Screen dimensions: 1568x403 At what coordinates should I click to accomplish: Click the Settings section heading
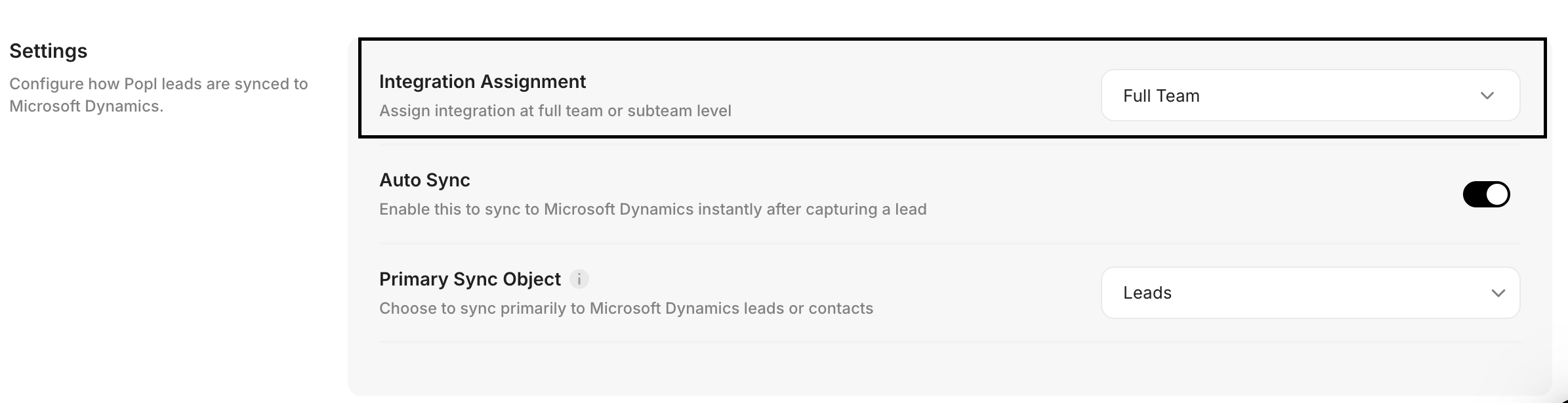click(x=49, y=51)
